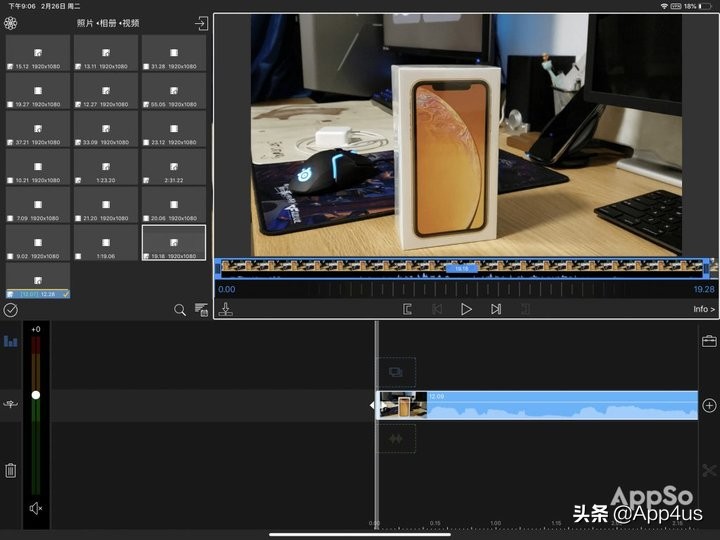Tap the battery indicator showing 18%
This screenshot has width=720, height=540.
tap(699, 6)
